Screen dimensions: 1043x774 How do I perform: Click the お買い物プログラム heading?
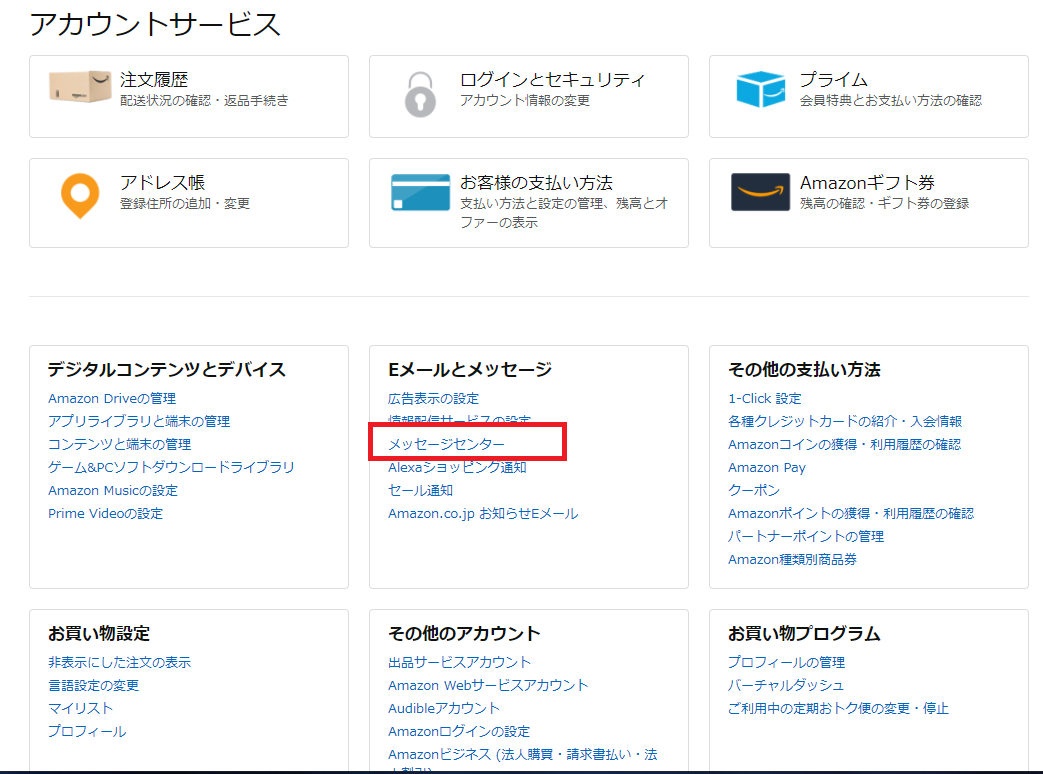[x=804, y=634]
